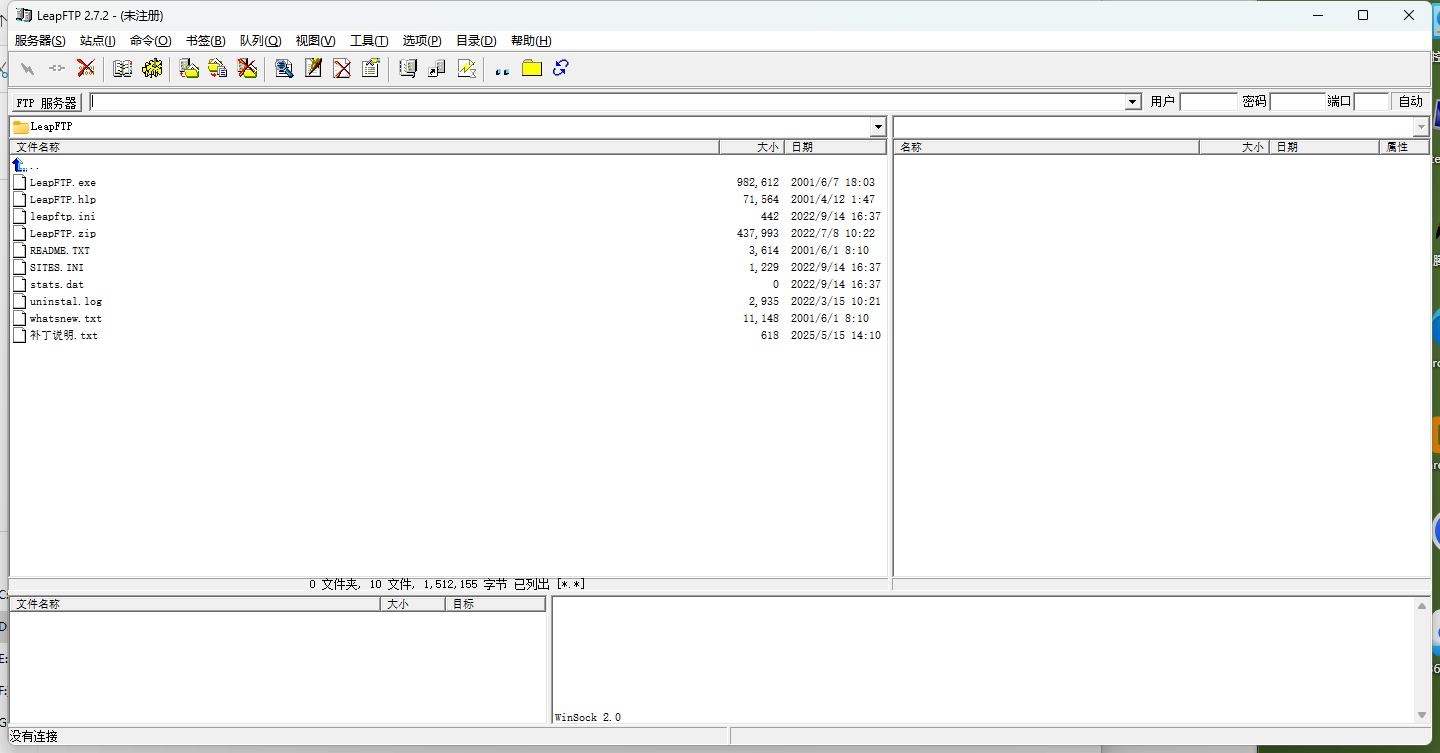Click the clipboard properties toolbar icon
This screenshot has height=753, width=1440.
(x=371, y=69)
